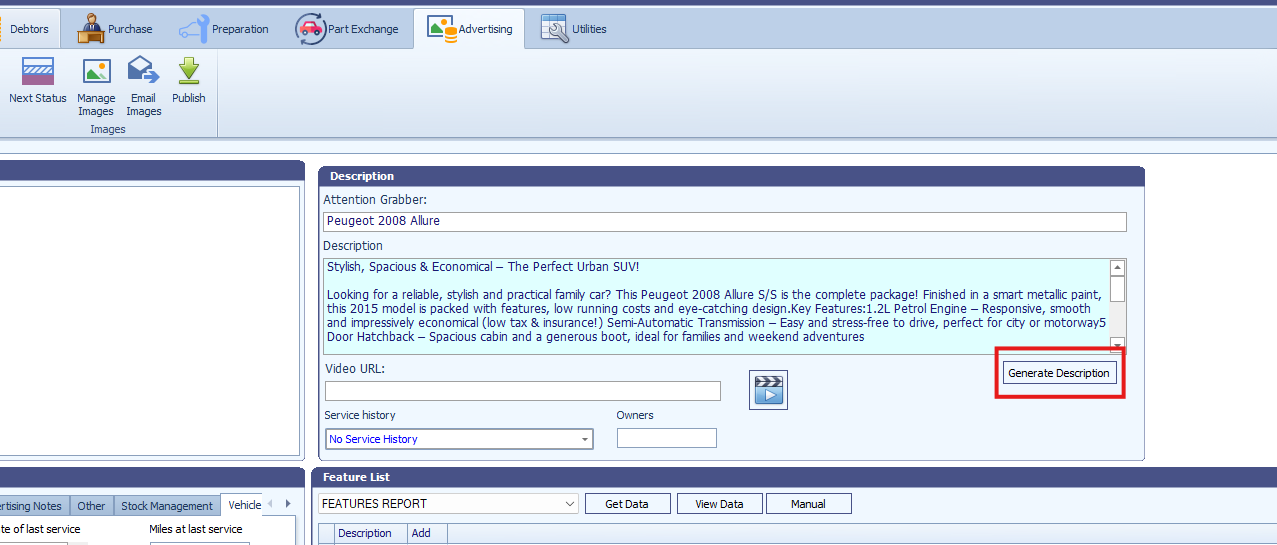Select the Vehicle tab
Image resolution: width=1277 pixels, height=545 pixels.
[242, 505]
